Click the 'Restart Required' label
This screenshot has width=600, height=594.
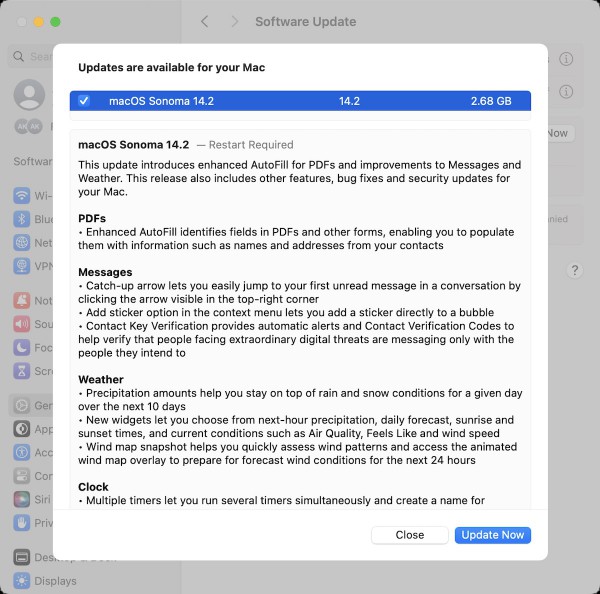point(251,145)
